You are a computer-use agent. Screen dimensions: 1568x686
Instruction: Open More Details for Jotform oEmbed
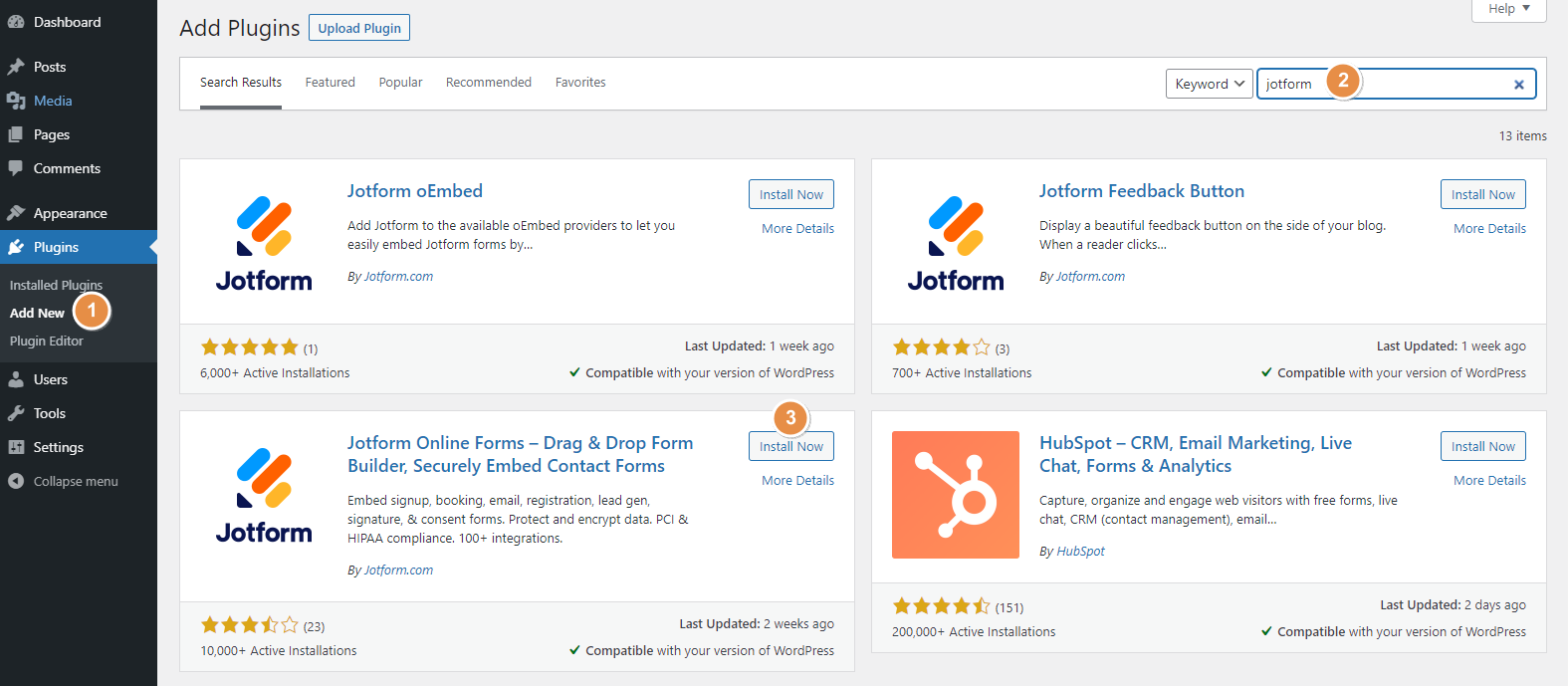(x=797, y=228)
